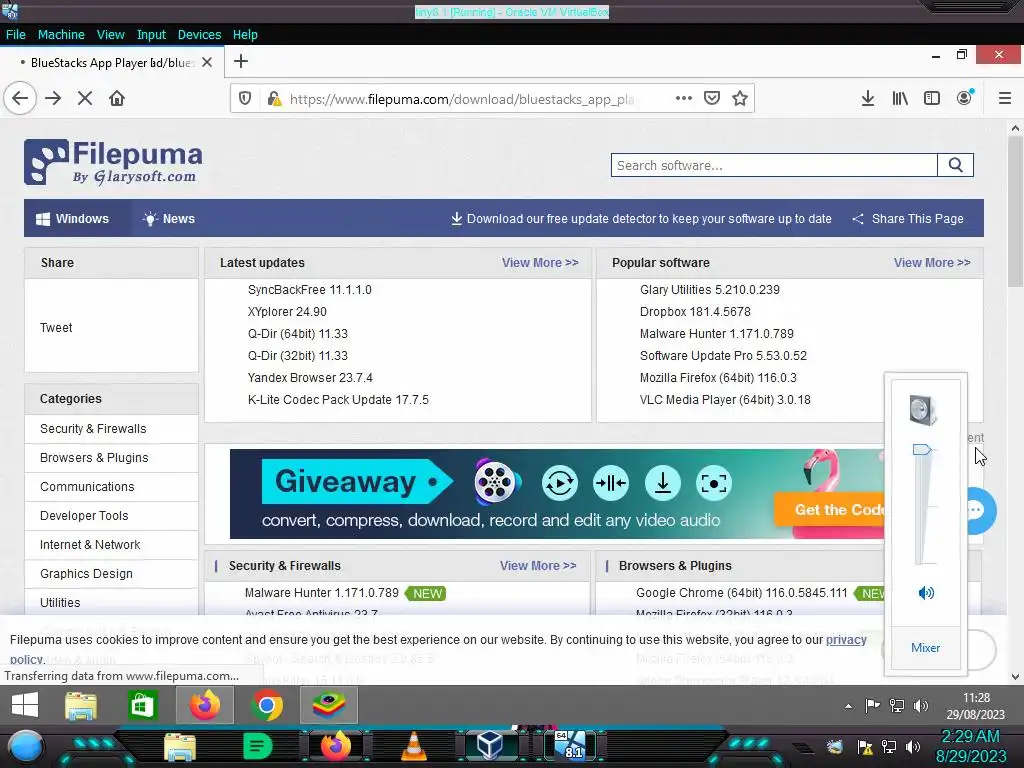This screenshot has width=1024, height=768.
Task: Open Communications category
Action: [87, 487]
